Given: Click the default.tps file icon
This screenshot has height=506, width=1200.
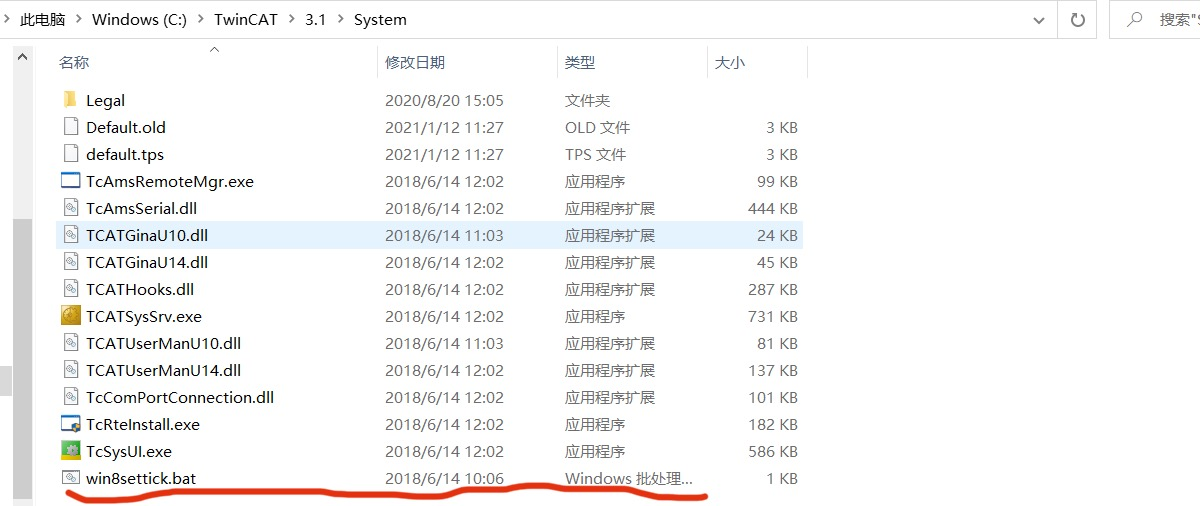Looking at the screenshot, I should [x=70, y=154].
